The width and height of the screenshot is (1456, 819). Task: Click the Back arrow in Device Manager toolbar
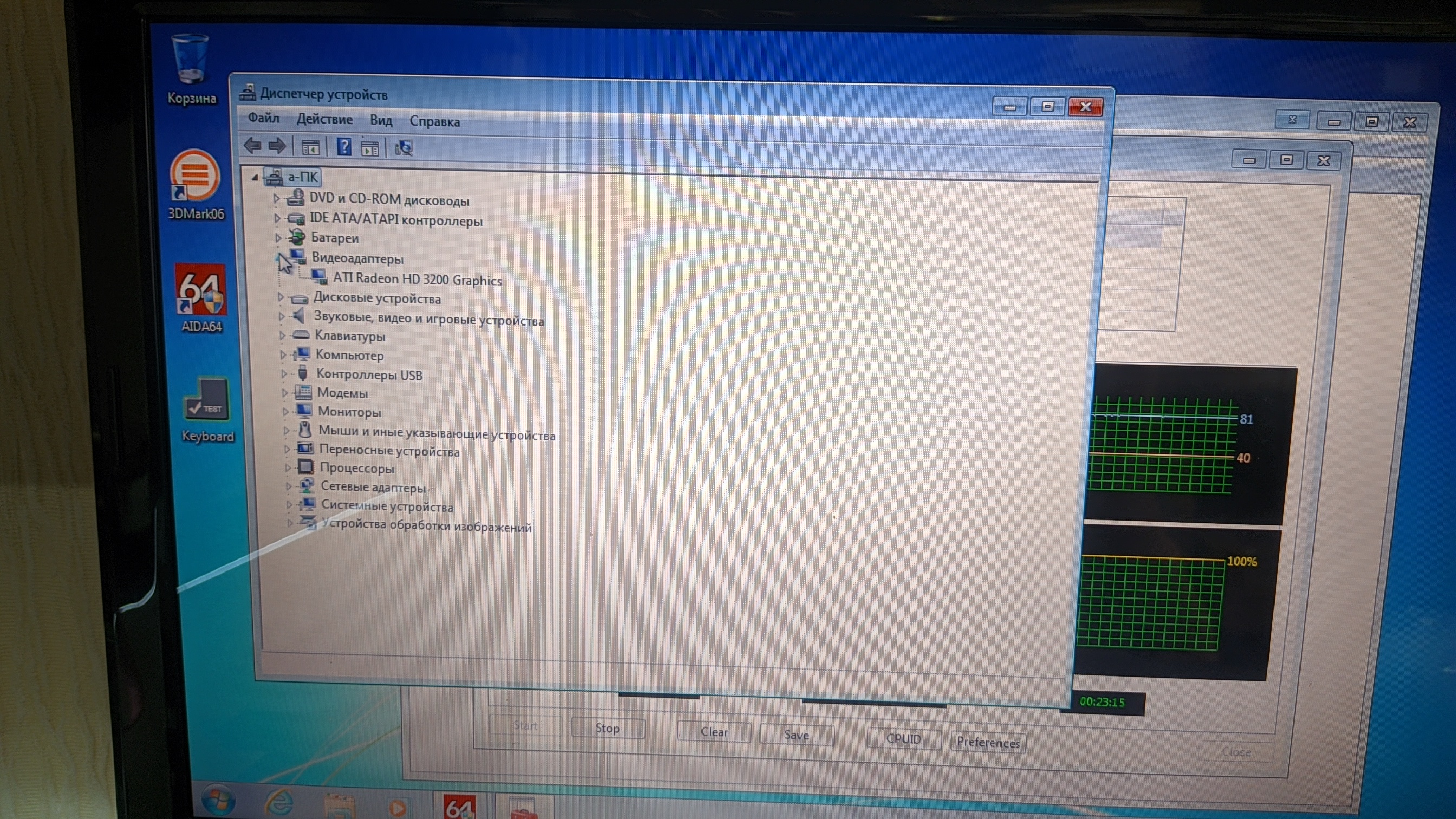(x=252, y=146)
